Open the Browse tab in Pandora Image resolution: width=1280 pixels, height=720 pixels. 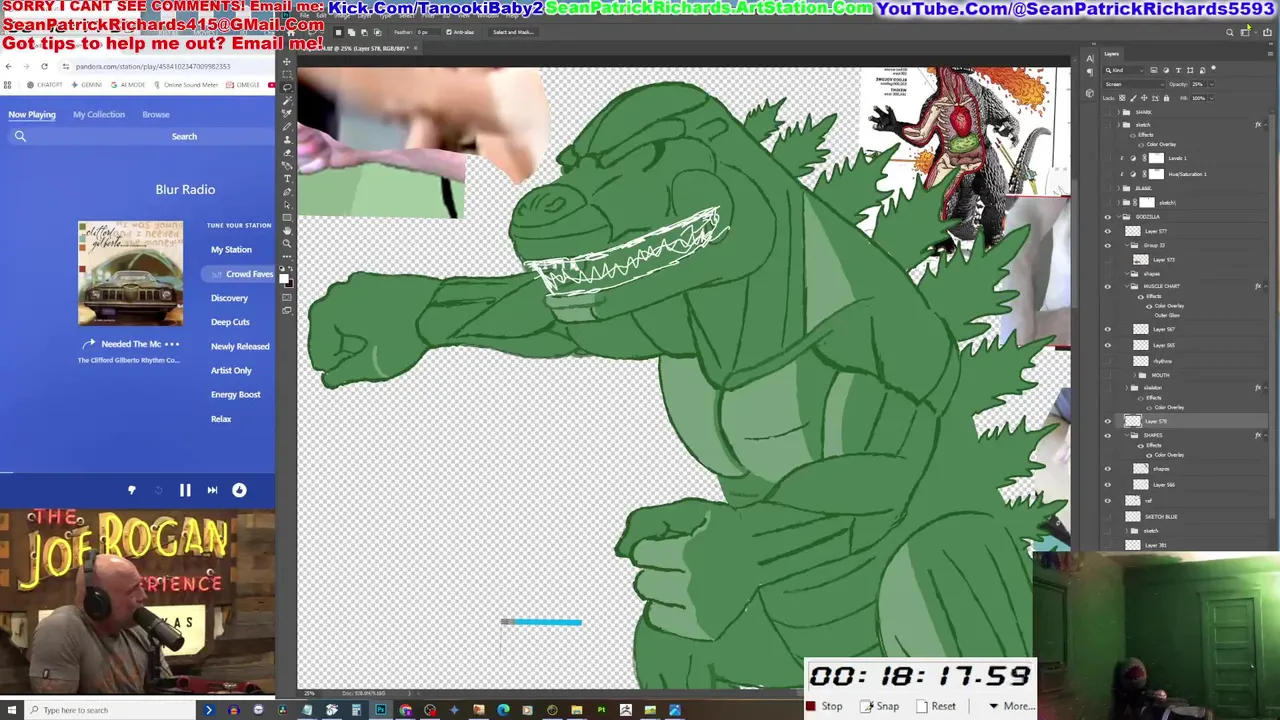[x=156, y=114]
